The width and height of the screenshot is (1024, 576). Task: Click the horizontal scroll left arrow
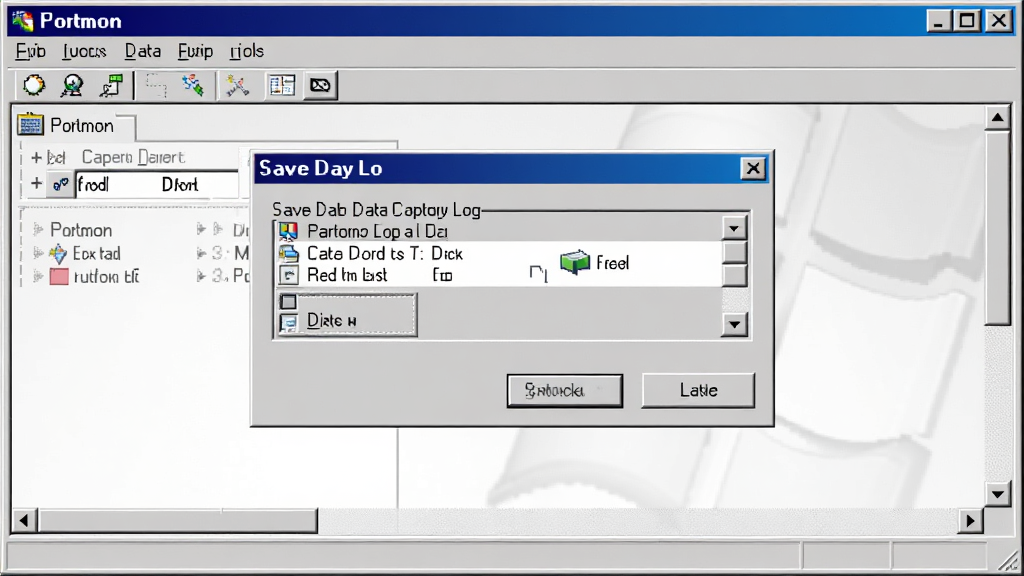point(24,520)
